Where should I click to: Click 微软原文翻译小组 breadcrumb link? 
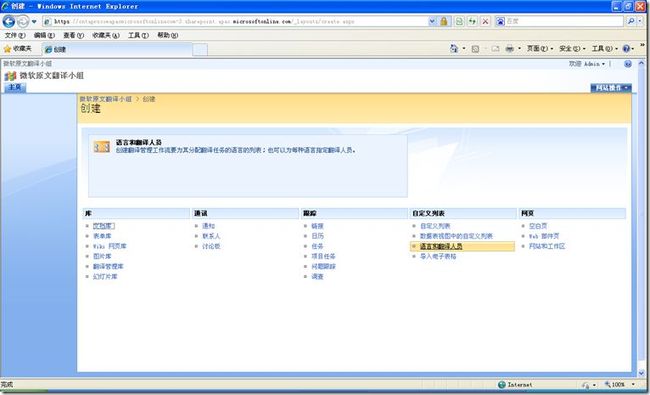[x=105, y=99]
